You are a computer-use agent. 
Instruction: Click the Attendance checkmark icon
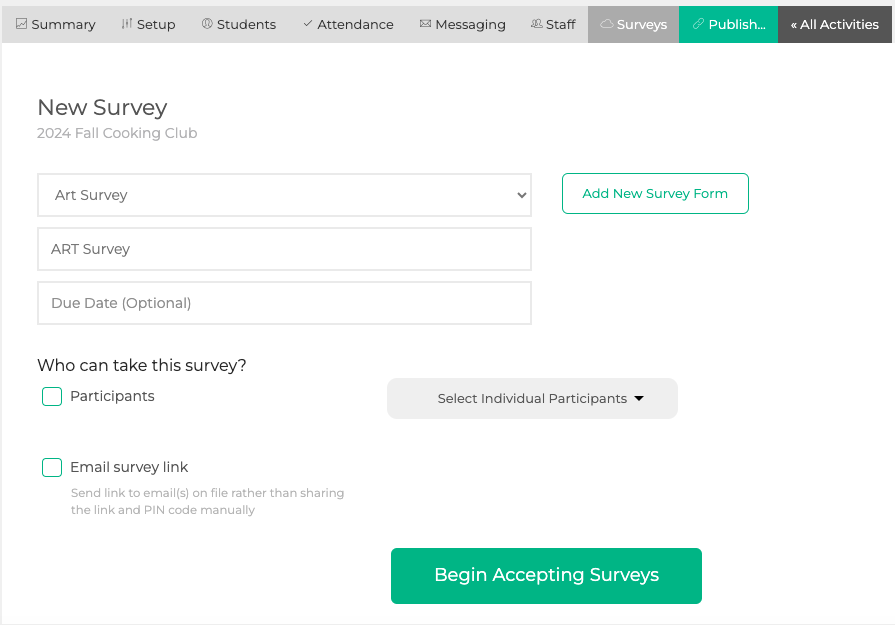[x=308, y=24]
